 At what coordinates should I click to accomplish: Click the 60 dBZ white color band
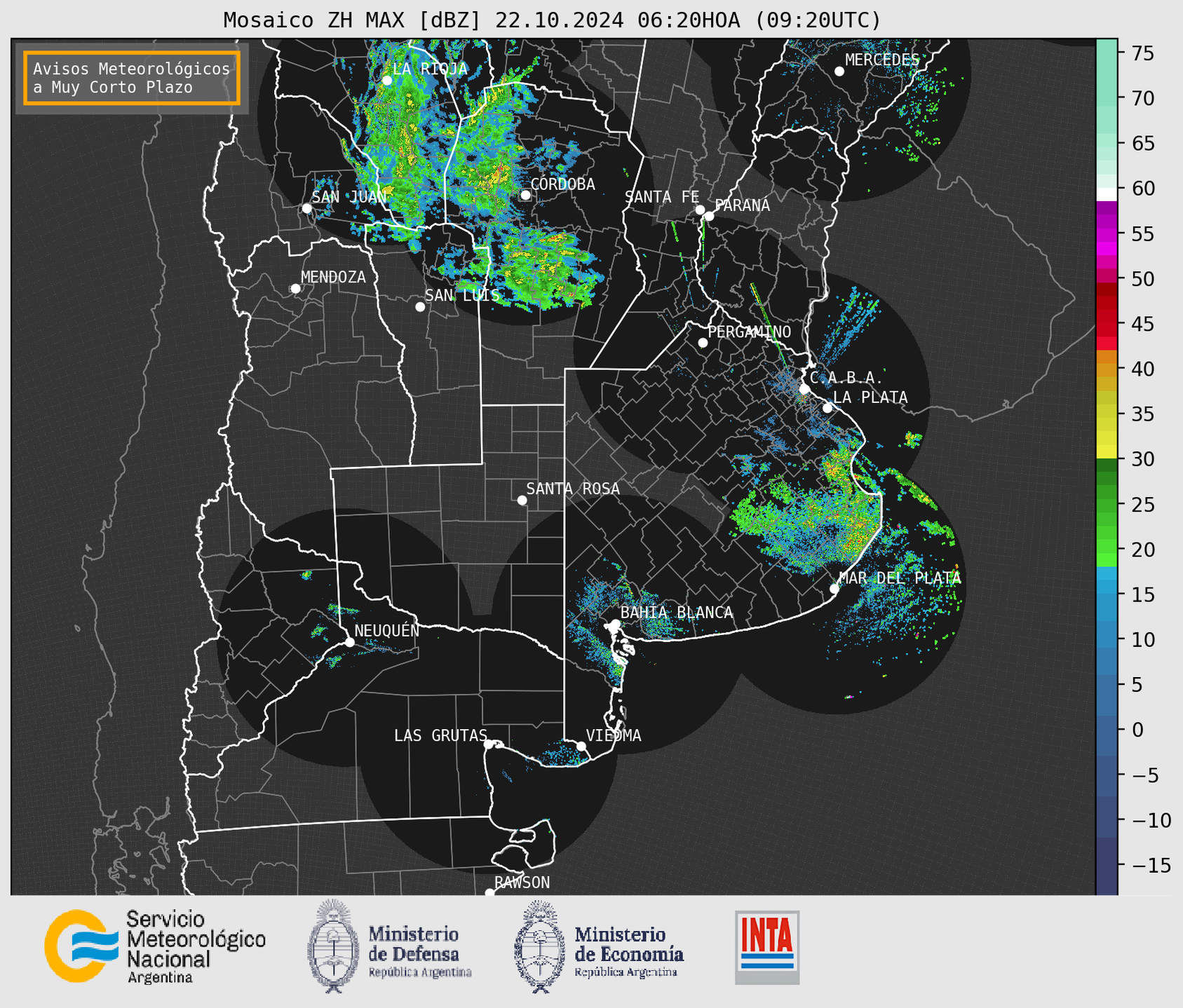pos(1107,194)
